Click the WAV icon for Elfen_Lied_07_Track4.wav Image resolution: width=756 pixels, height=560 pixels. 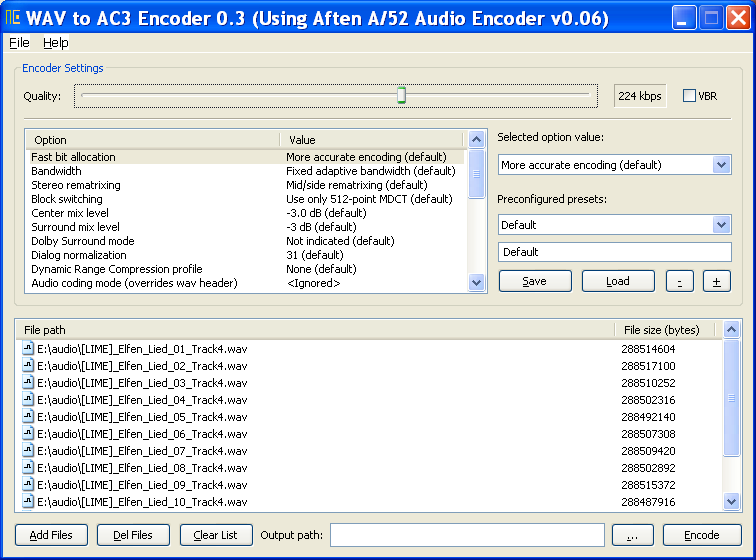coord(28,450)
